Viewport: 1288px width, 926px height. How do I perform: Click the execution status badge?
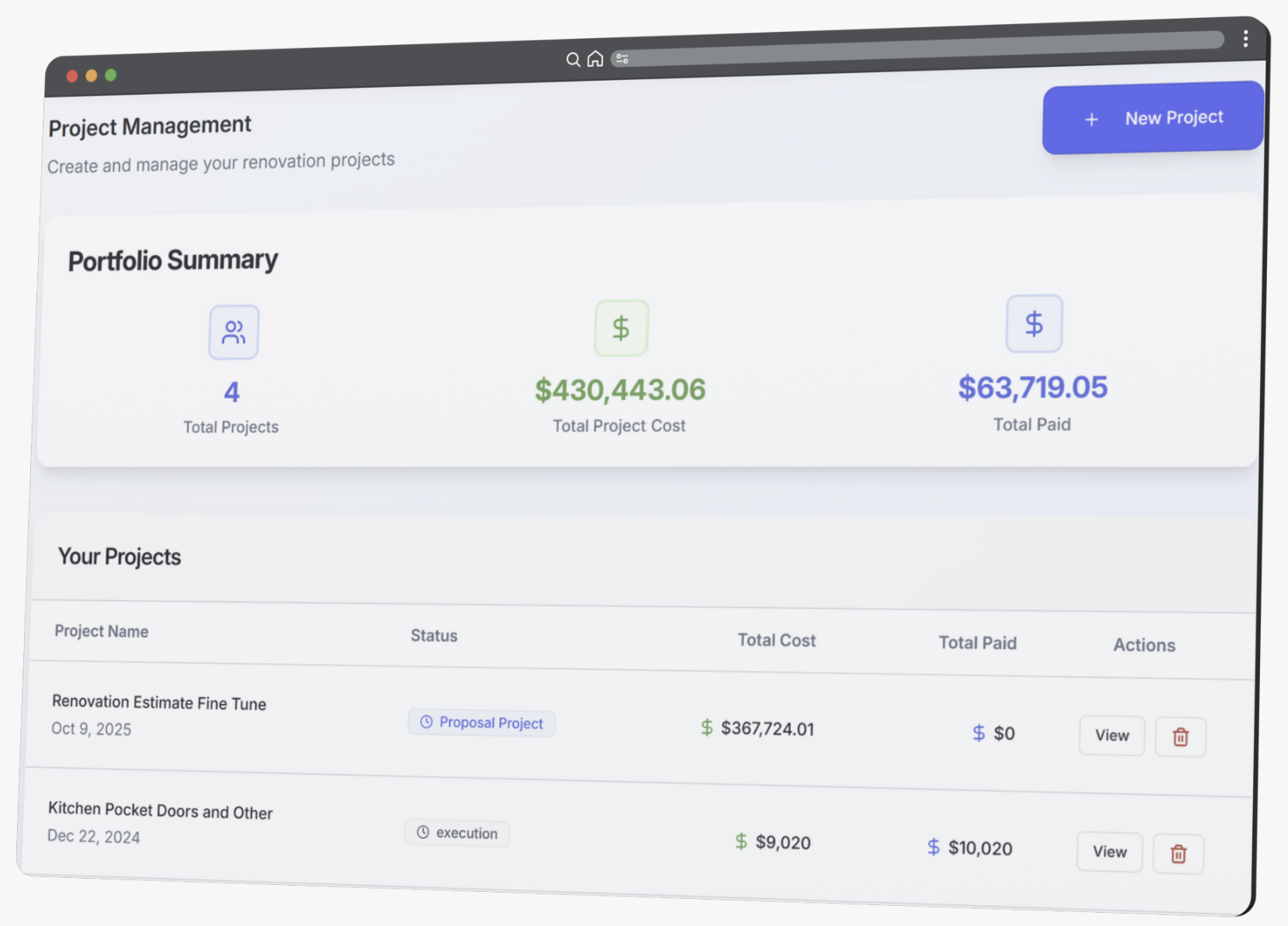(x=456, y=833)
